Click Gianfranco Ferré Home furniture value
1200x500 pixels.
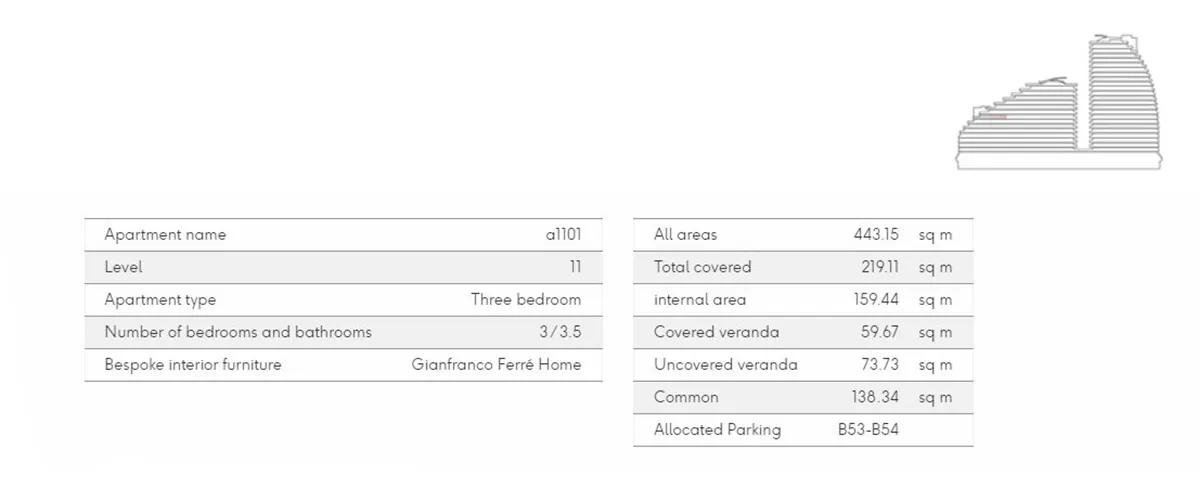coord(496,365)
